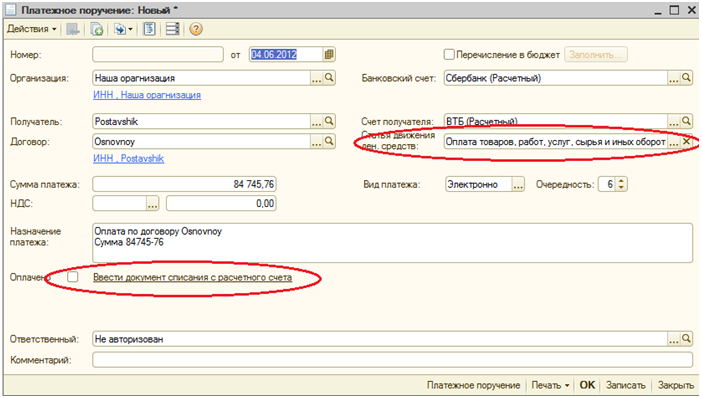The width and height of the screenshot is (702, 398).
Task: Click the Комментарий input field
Action: point(393,359)
